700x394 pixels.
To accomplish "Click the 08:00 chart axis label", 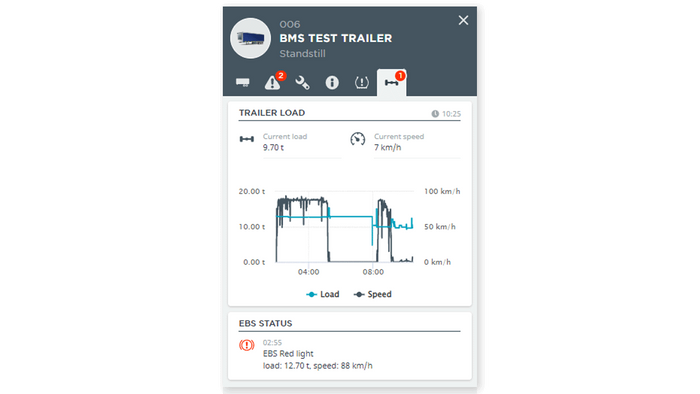I will 373,272.
